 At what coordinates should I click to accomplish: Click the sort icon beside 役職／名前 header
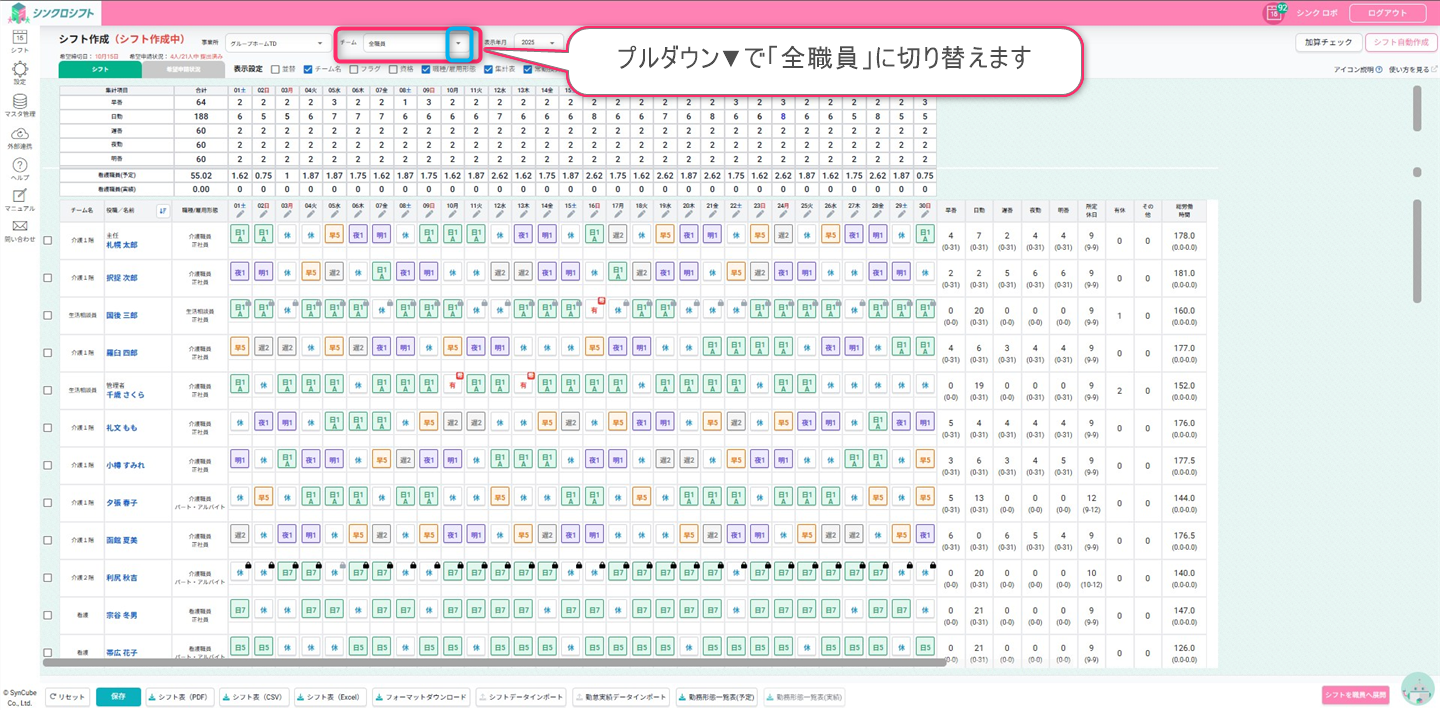click(x=163, y=211)
